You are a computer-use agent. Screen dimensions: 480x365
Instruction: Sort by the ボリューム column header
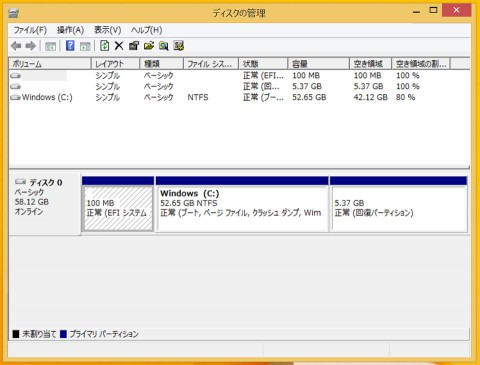[x=50, y=64]
